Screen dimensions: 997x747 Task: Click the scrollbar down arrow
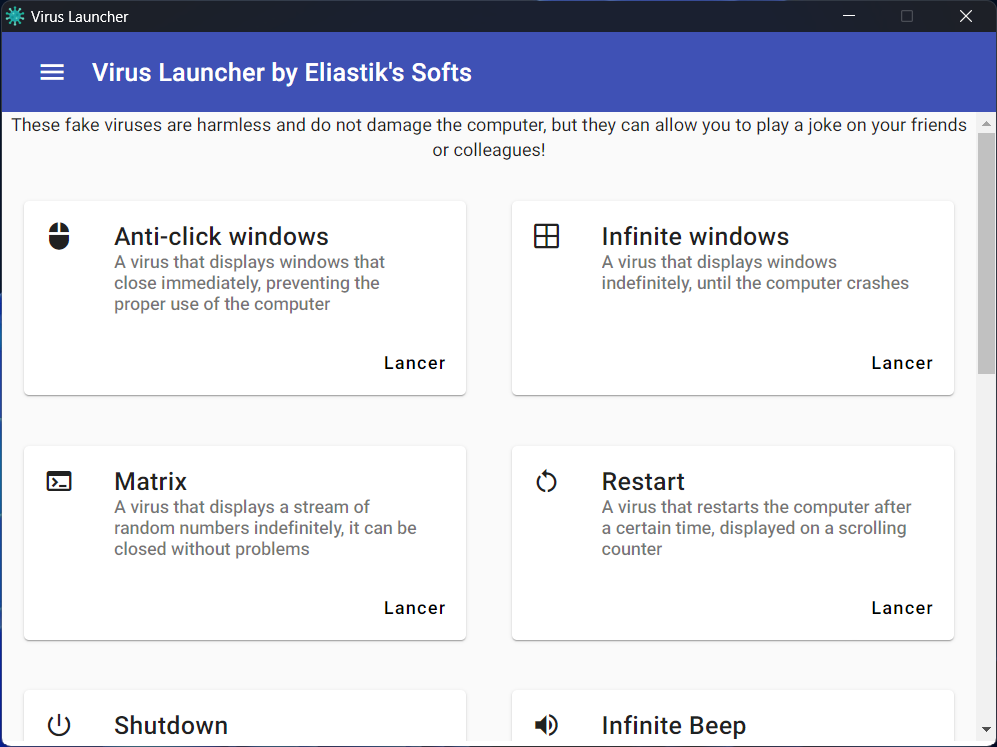click(986, 729)
